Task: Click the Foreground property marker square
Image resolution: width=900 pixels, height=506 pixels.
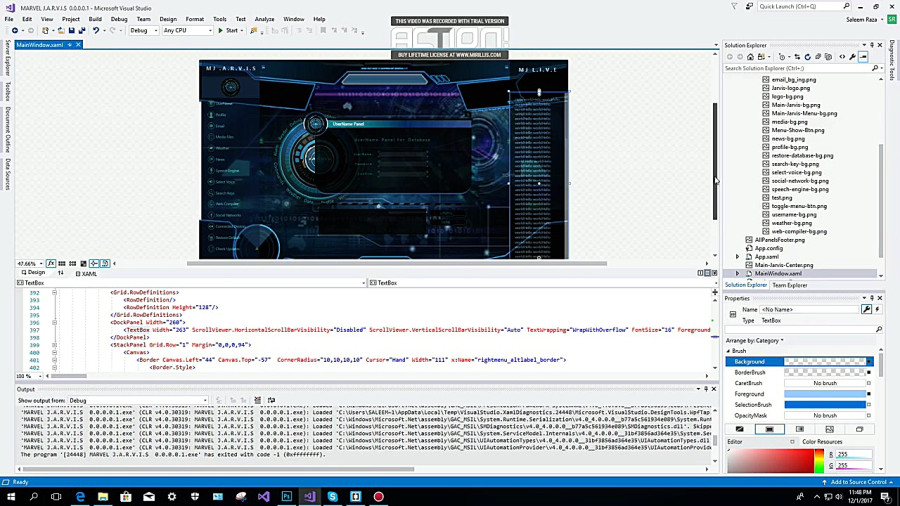Action: coord(869,394)
